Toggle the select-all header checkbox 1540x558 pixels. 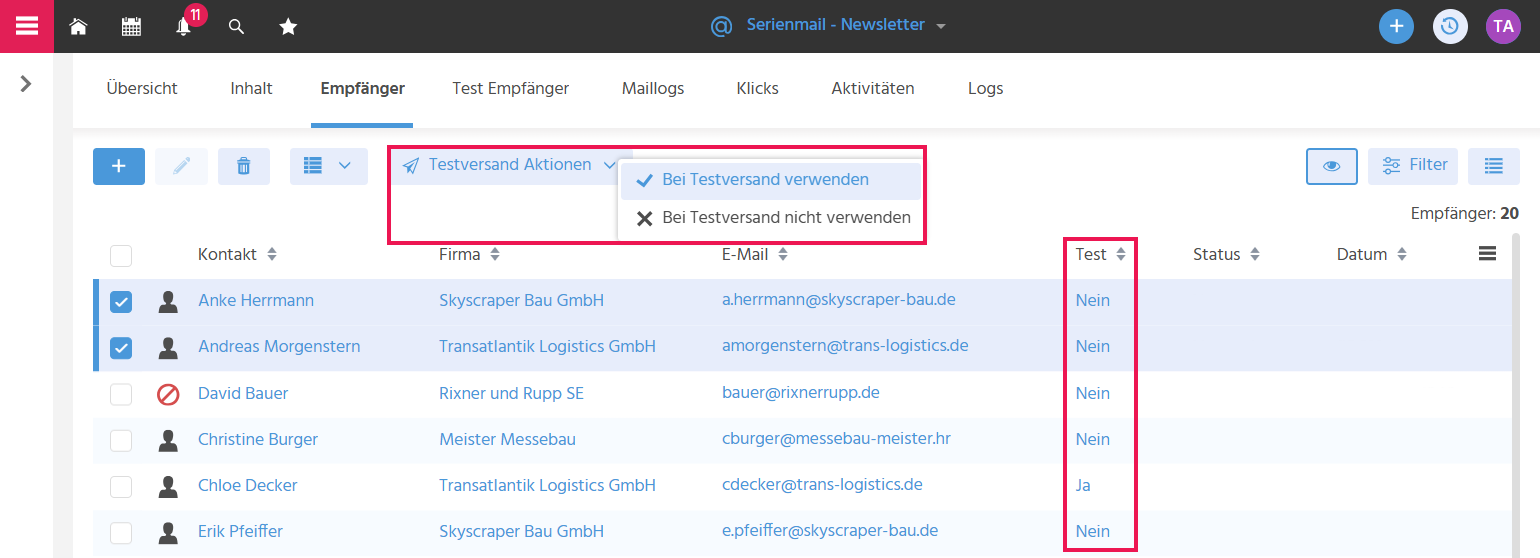(121, 255)
